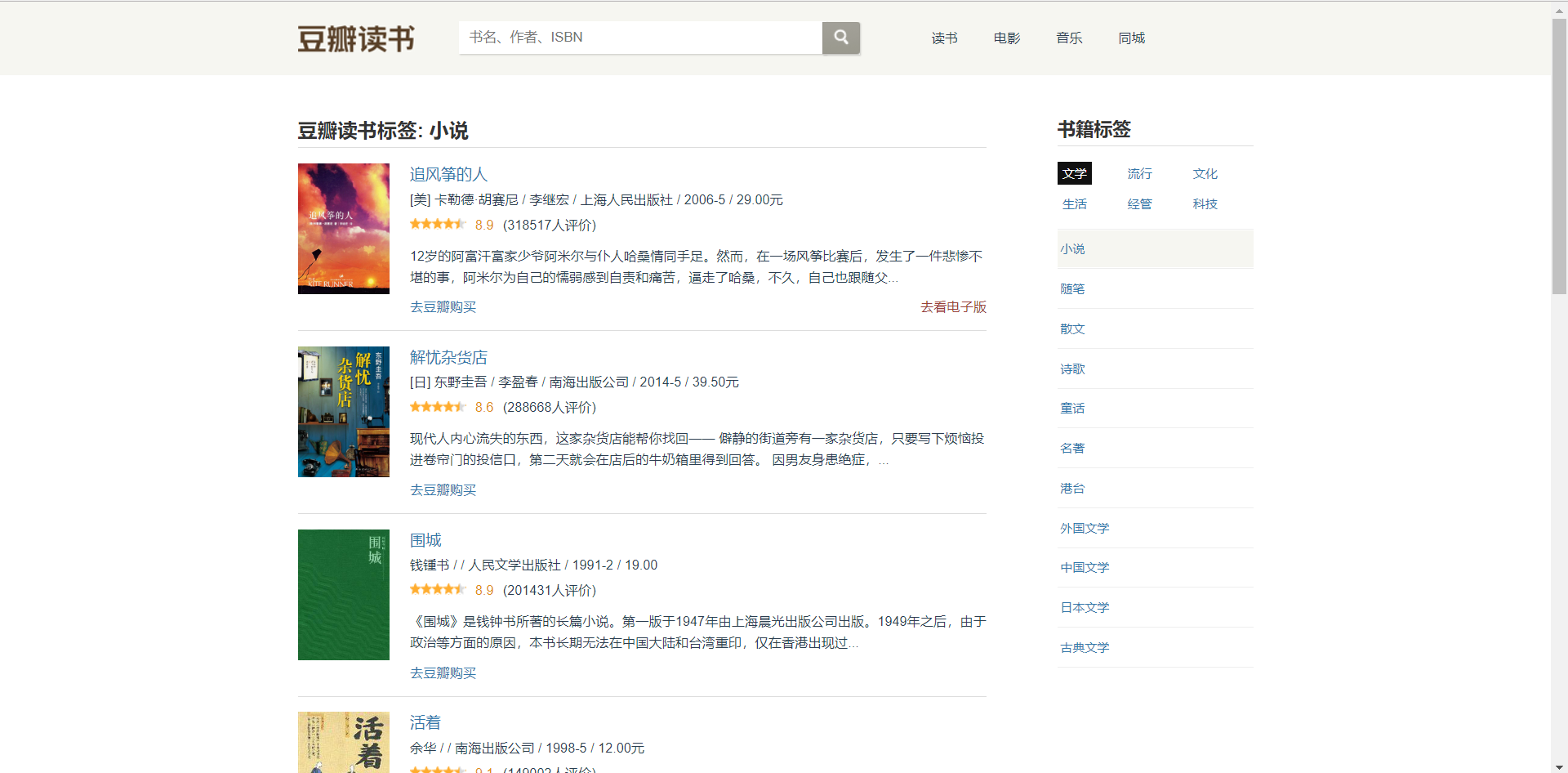Click the 追风筝的人 author and publisher line
This screenshot has width=1568, height=773.
pos(596,199)
